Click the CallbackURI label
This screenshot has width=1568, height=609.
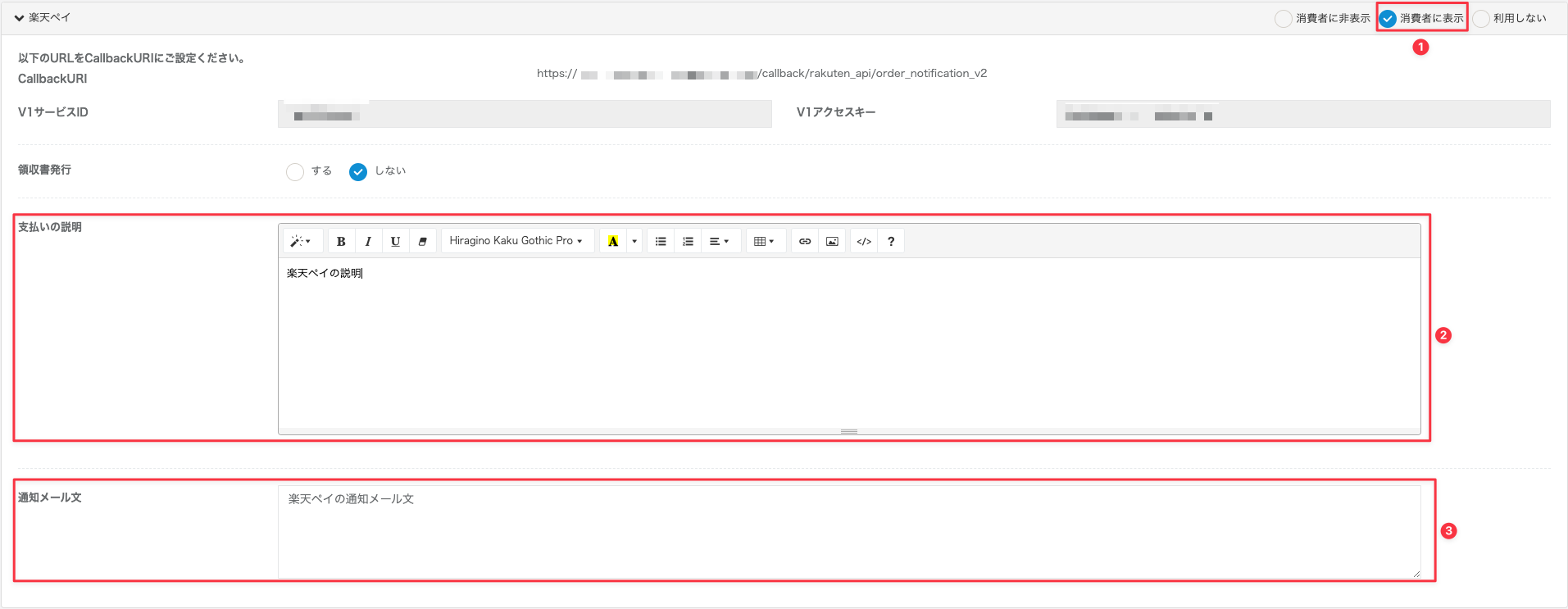pos(52,79)
